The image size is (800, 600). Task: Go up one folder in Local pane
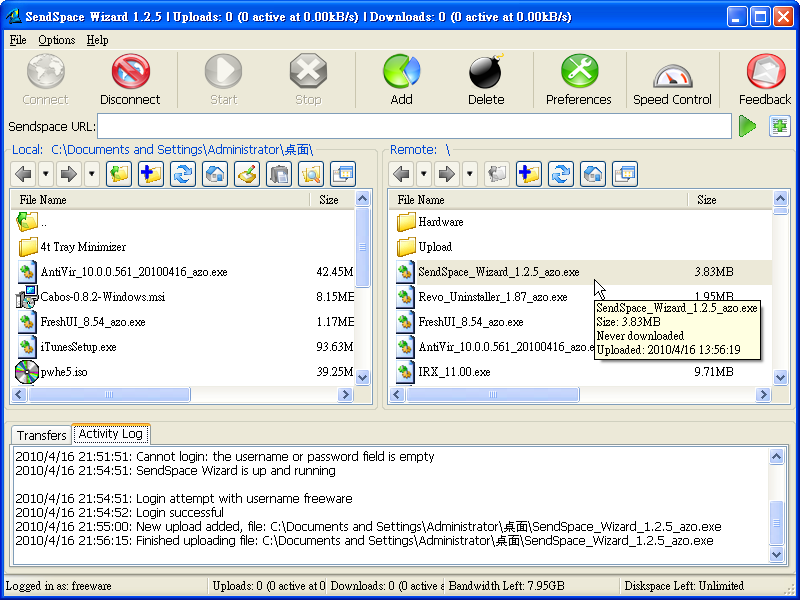pyautogui.click(x=119, y=174)
